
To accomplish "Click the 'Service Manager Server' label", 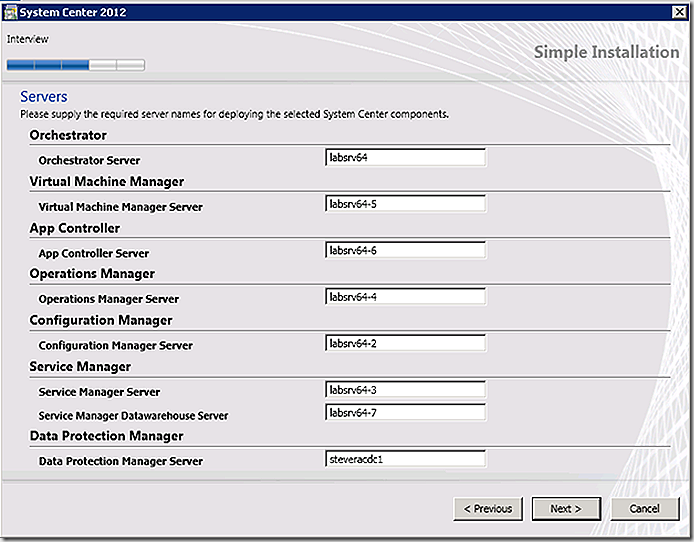I will point(99,392).
